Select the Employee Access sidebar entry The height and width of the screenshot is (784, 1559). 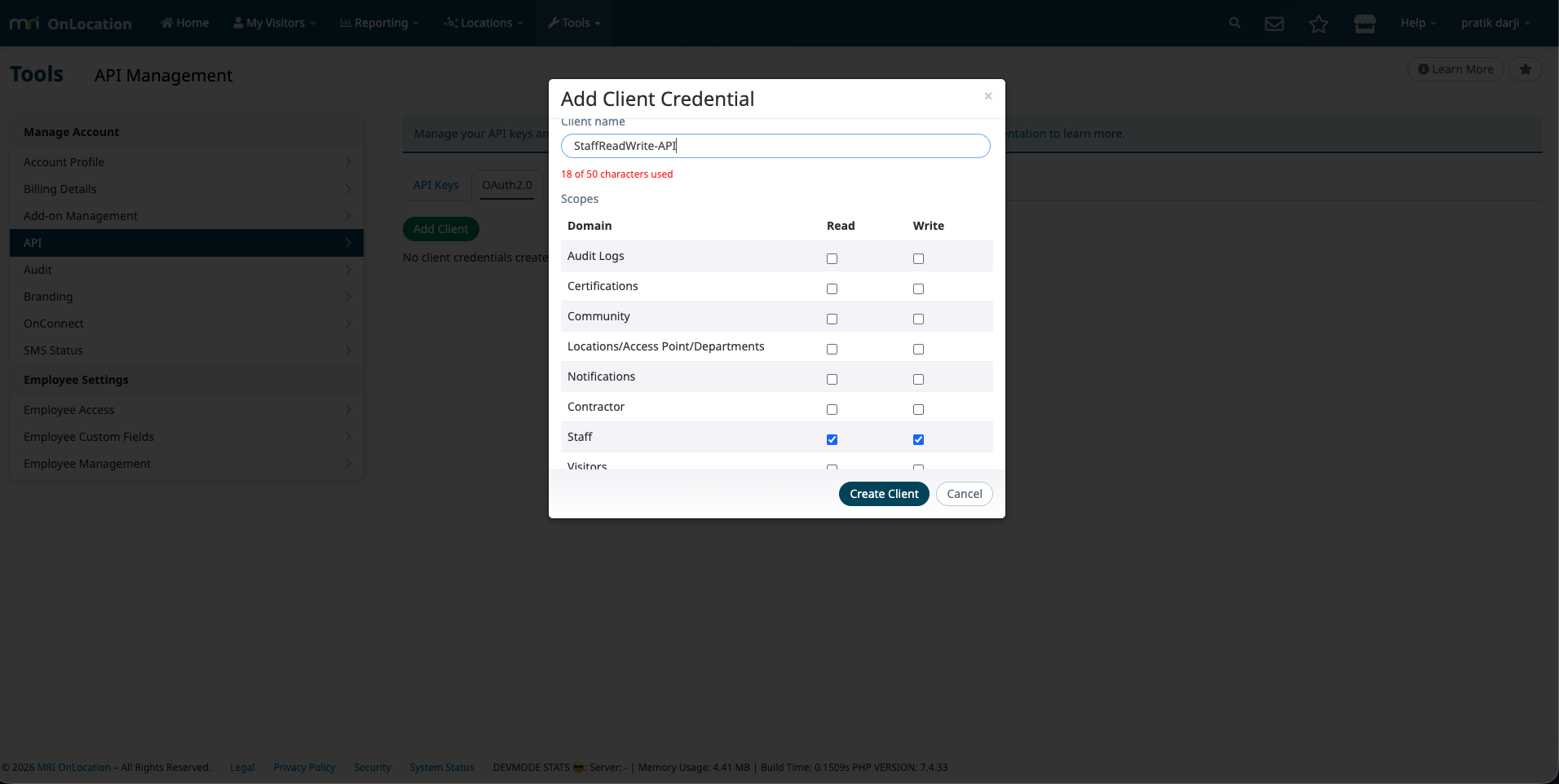tap(69, 409)
